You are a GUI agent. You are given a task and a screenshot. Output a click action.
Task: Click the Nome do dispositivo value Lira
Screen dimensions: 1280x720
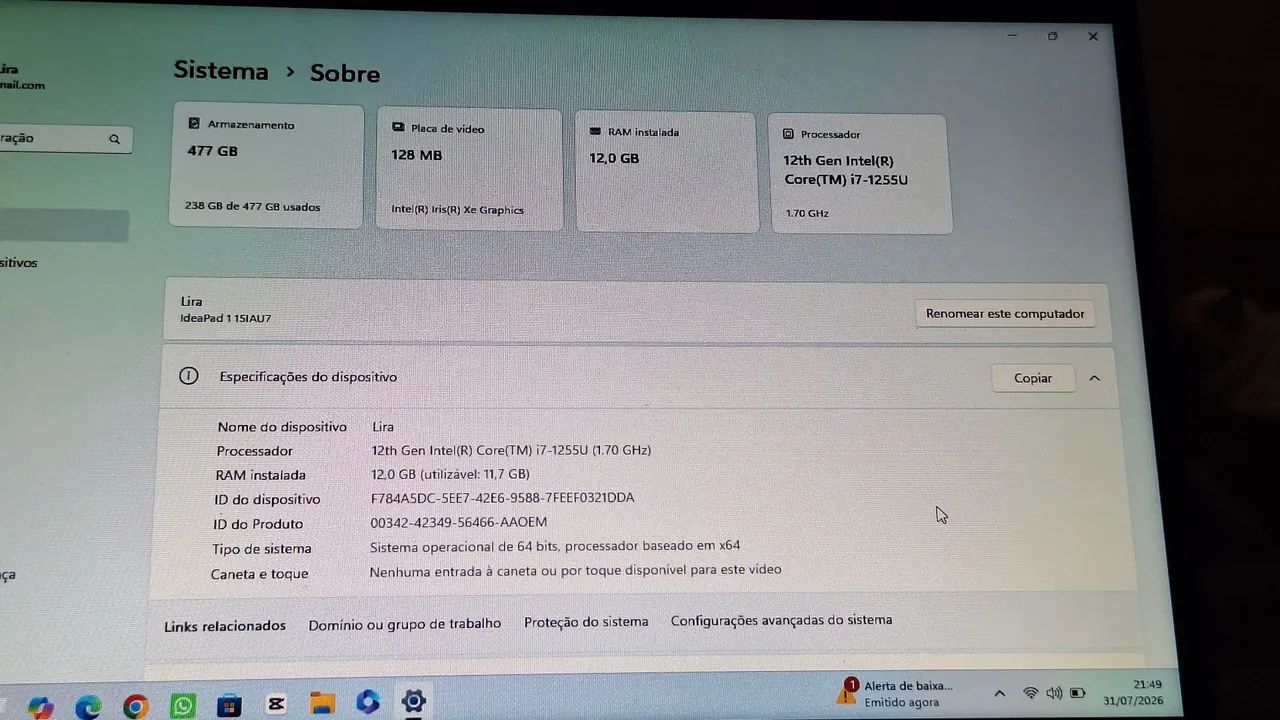[x=383, y=426]
